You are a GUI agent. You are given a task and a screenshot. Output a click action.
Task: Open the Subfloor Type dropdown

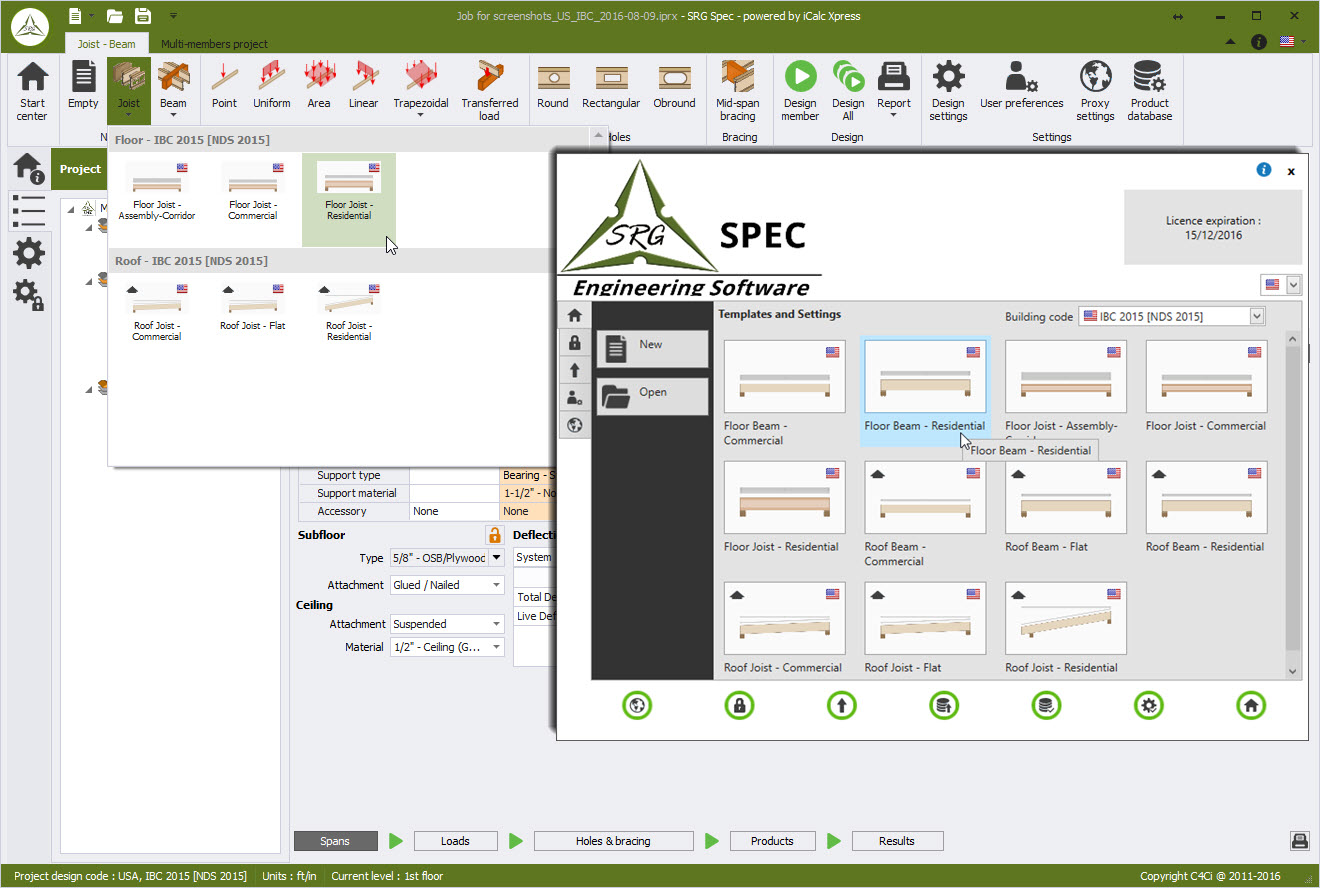[447, 558]
